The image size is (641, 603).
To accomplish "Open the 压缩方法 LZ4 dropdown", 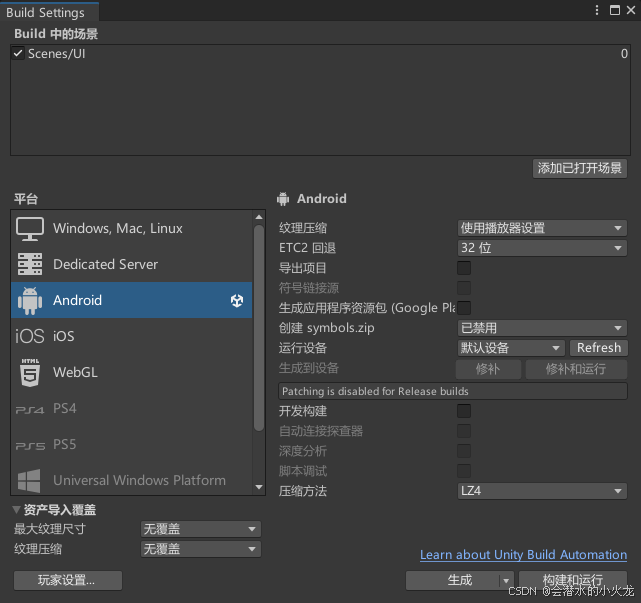I will [x=542, y=491].
